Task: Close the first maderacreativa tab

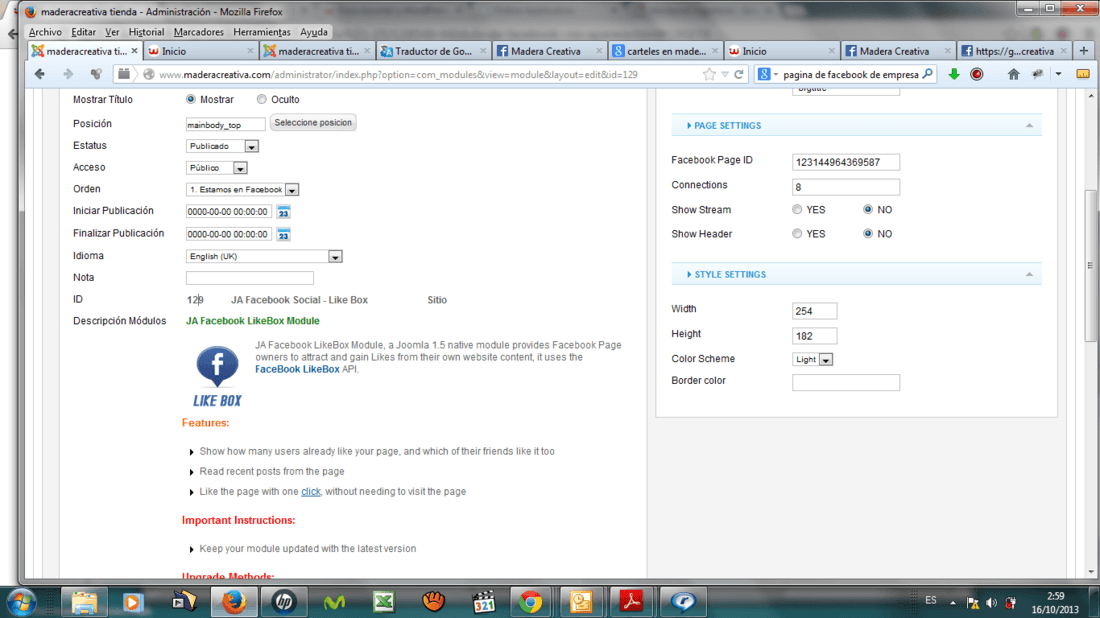Action: click(135, 51)
